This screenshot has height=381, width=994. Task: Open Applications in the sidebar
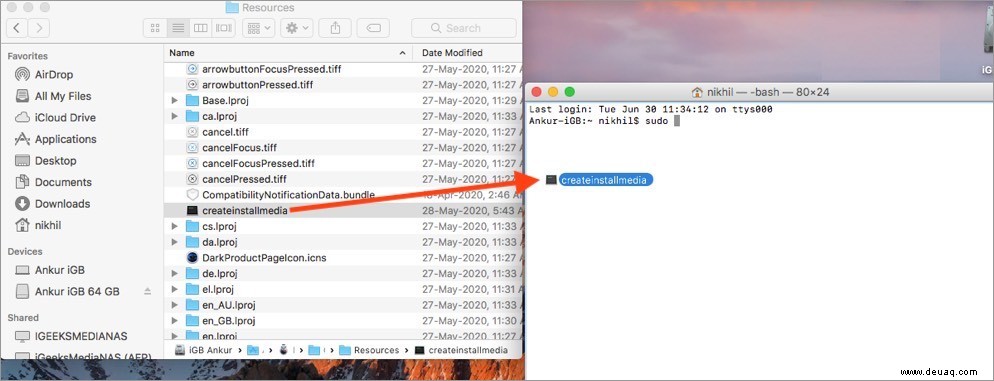(x=65, y=139)
